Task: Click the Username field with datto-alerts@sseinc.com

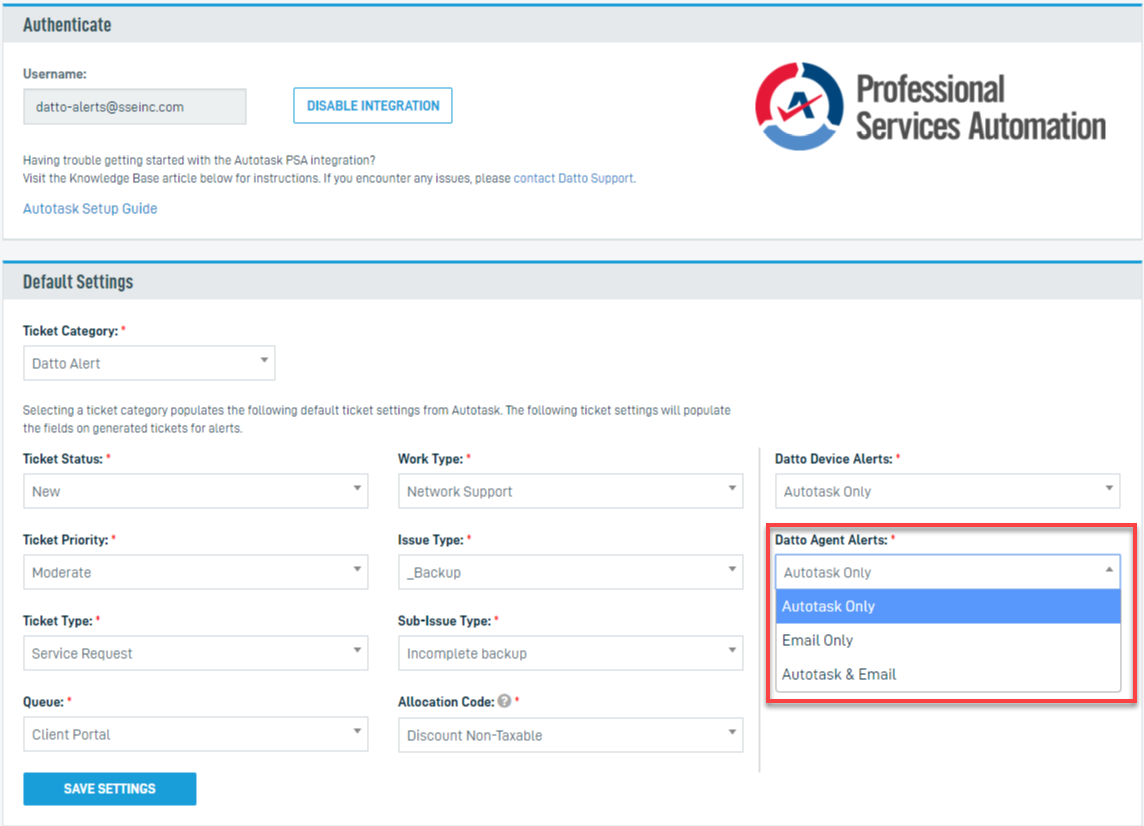Action: click(x=134, y=107)
